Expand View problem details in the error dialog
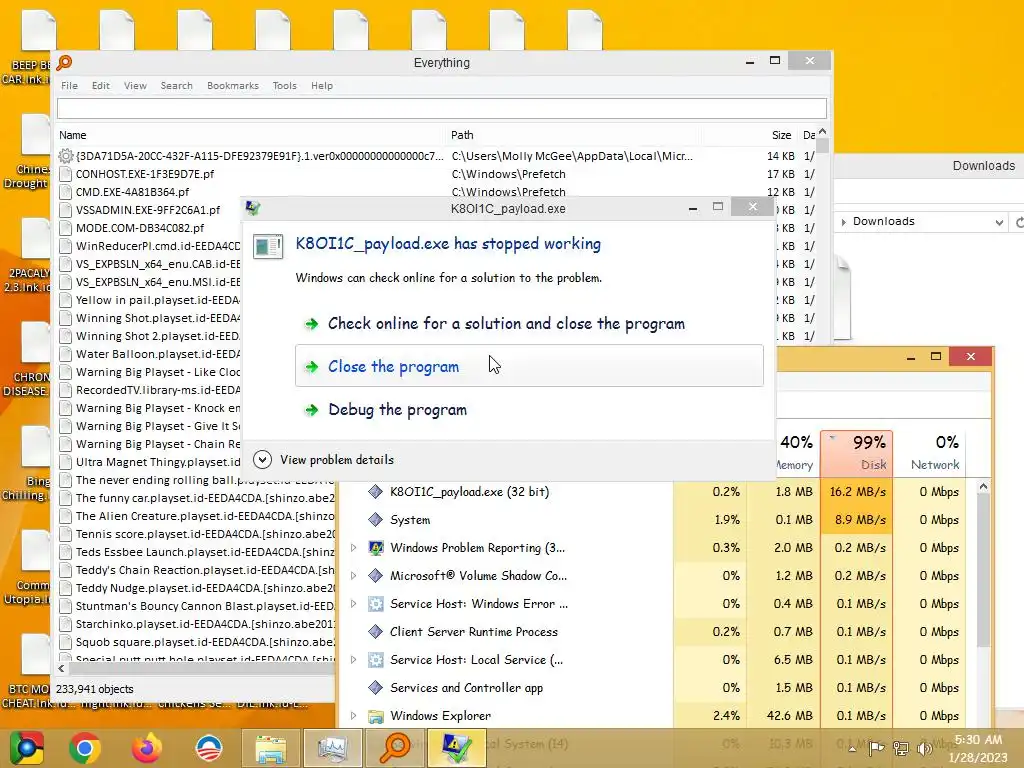The width and height of the screenshot is (1024, 768). (263, 460)
